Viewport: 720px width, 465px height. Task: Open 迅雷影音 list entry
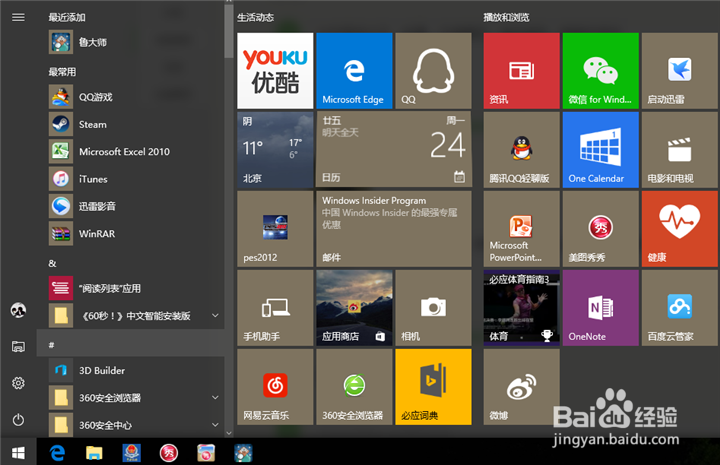pyautogui.click(x=130, y=206)
